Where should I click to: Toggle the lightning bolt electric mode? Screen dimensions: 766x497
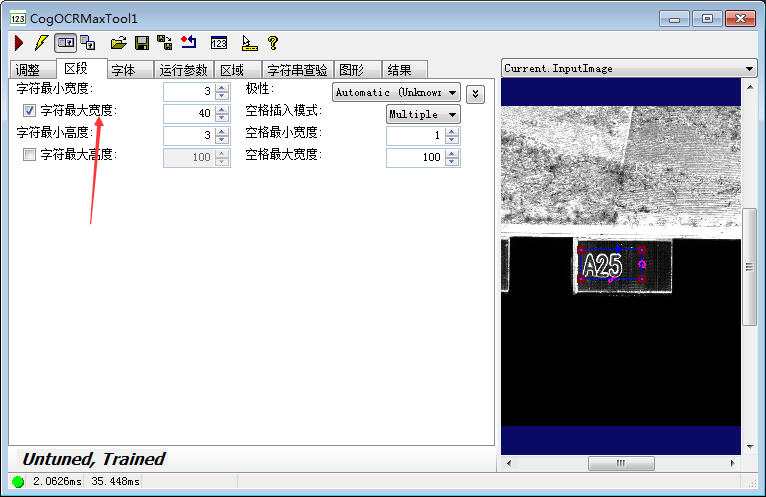tap(41, 43)
